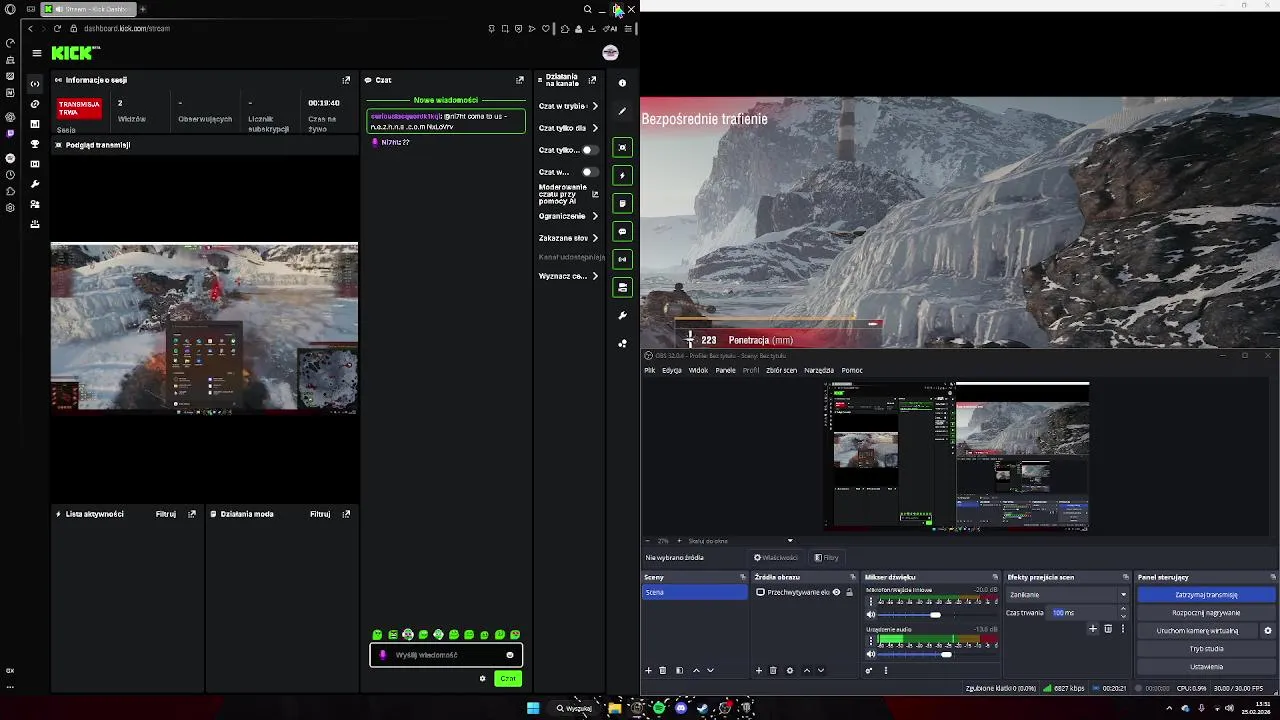
Task: Pop out the Informacje o sesji panel
Action: pos(346,80)
